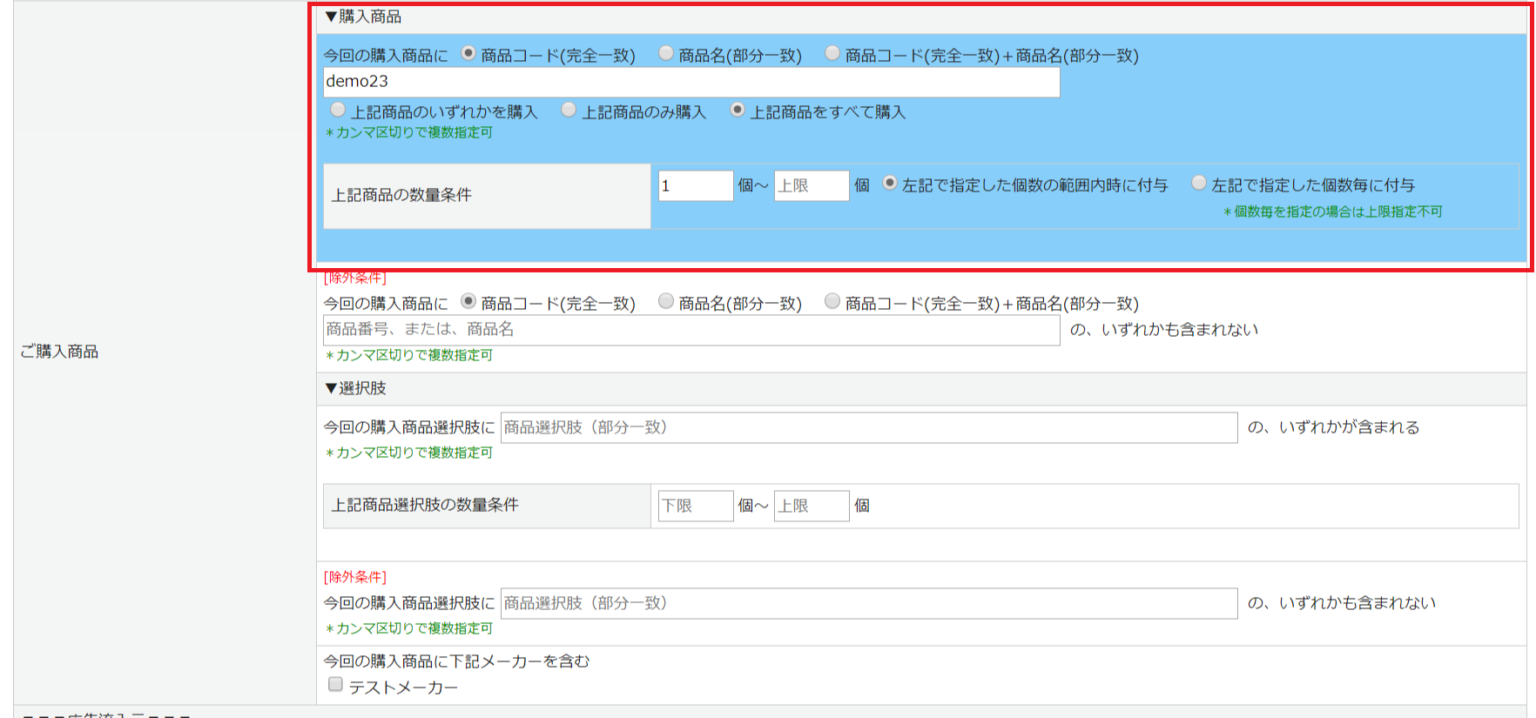Select 商品名(部分一致) in 除外条件 section
The height and width of the screenshot is (718, 1536).
665,302
